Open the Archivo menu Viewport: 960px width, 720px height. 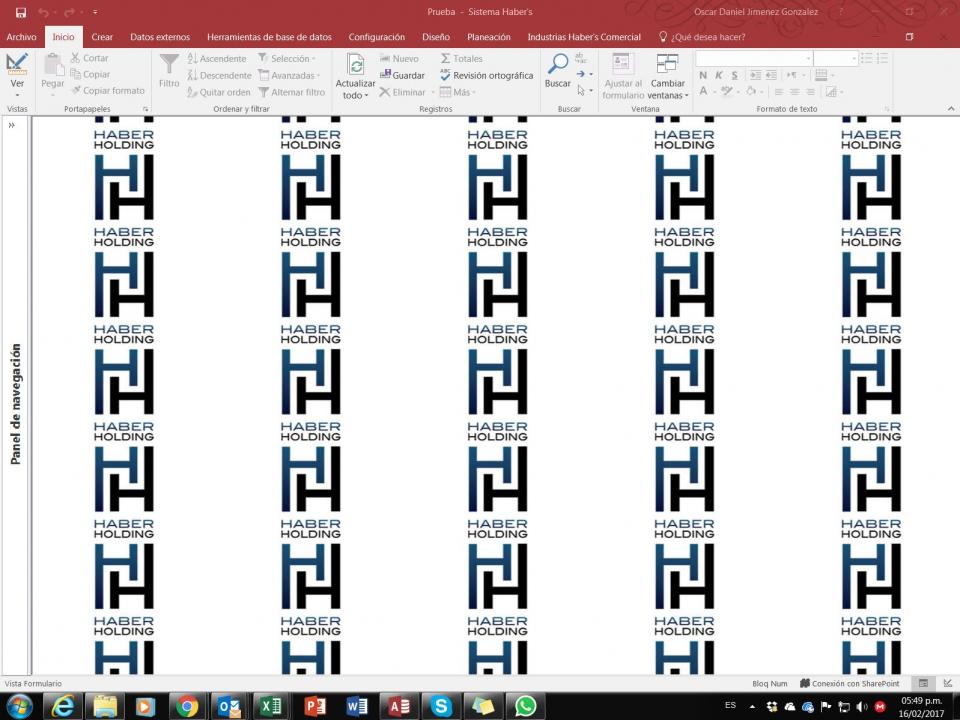[x=21, y=37]
